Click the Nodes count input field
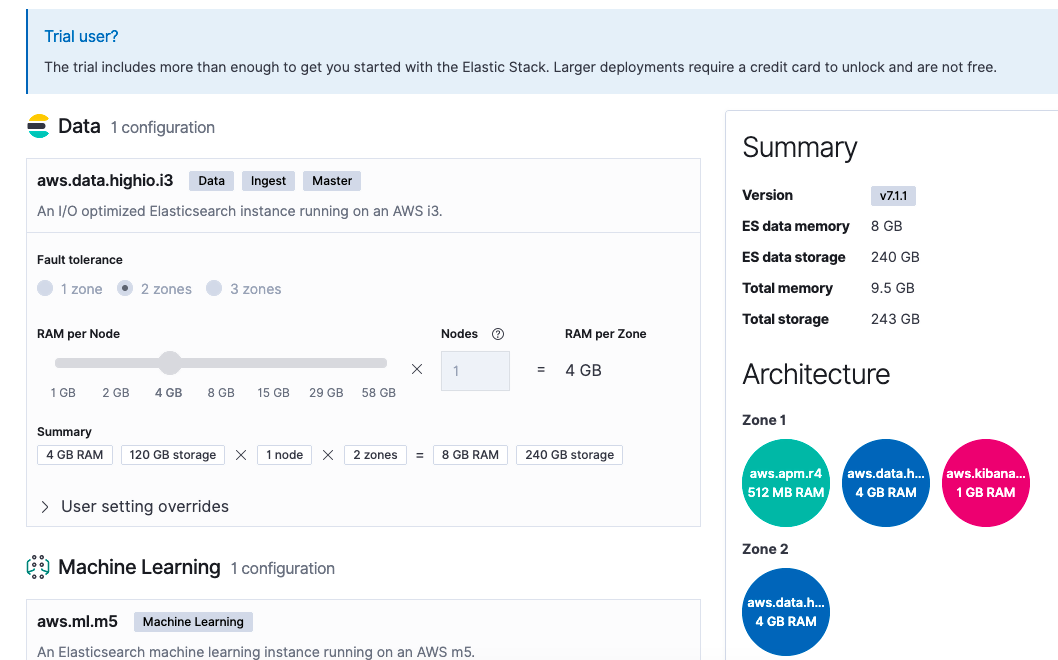Image resolution: width=1058 pixels, height=660 pixels. point(475,370)
